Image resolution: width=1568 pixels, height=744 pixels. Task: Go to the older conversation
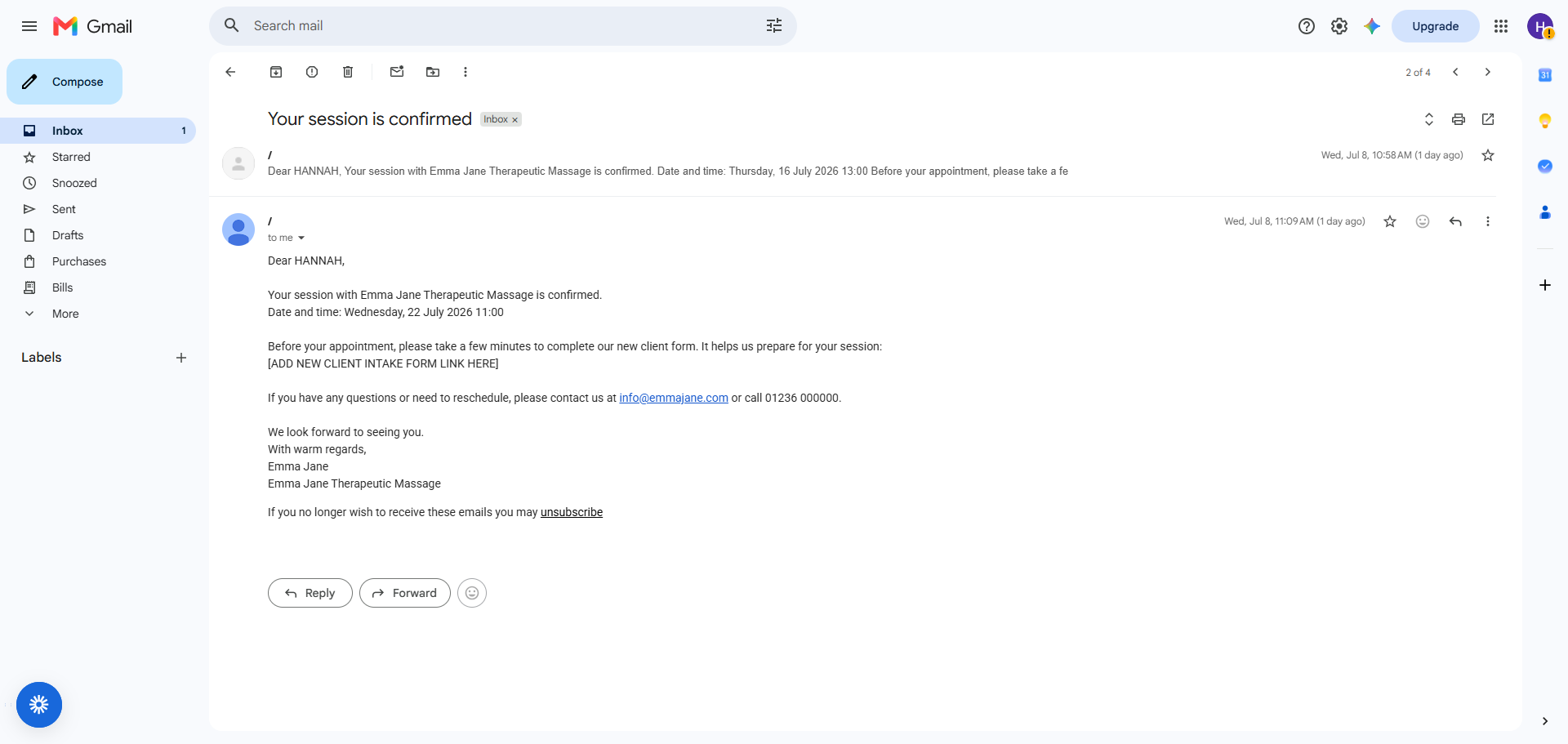[x=1488, y=72]
